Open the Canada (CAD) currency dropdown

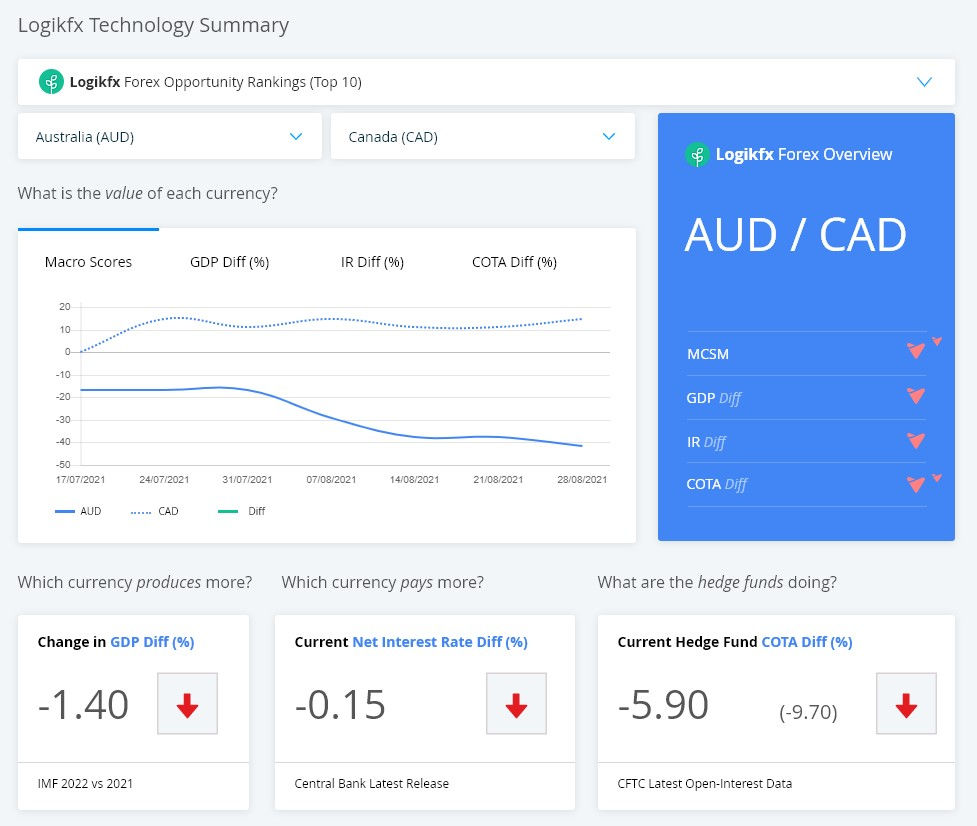click(482, 136)
